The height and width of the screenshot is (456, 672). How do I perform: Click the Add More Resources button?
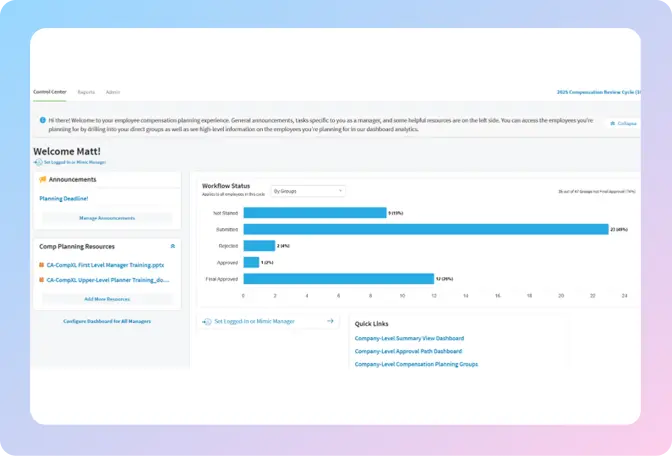pyautogui.click(x=107, y=299)
